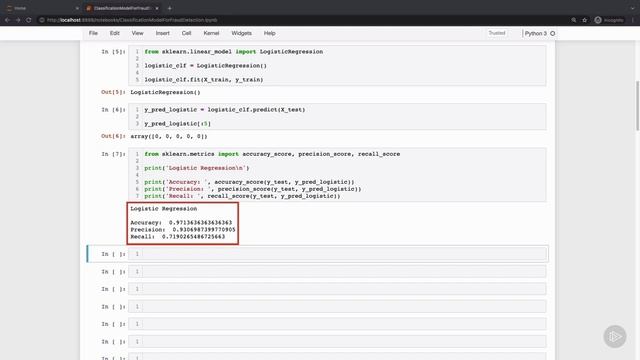Image resolution: width=640 pixels, height=360 pixels.
Task: Click the Out[5] LogisticRegression() output
Action: (x=165, y=92)
